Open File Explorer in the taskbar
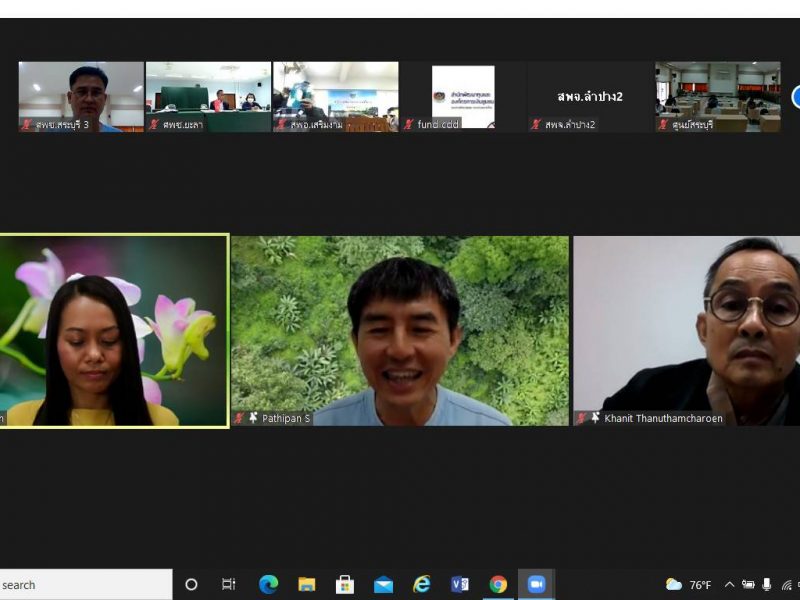The width and height of the screenshot is (800, 600). pyautogui.click(x=306, y=585)
